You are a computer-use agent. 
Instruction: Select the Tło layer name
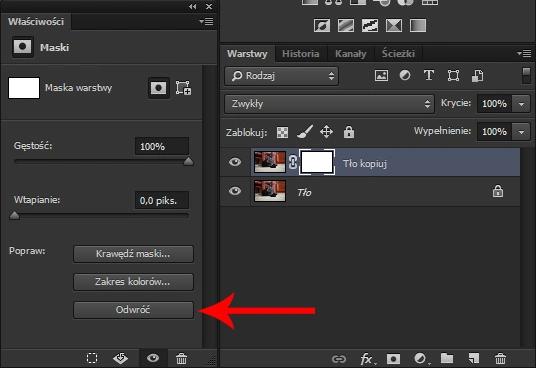tap(304, 192)
